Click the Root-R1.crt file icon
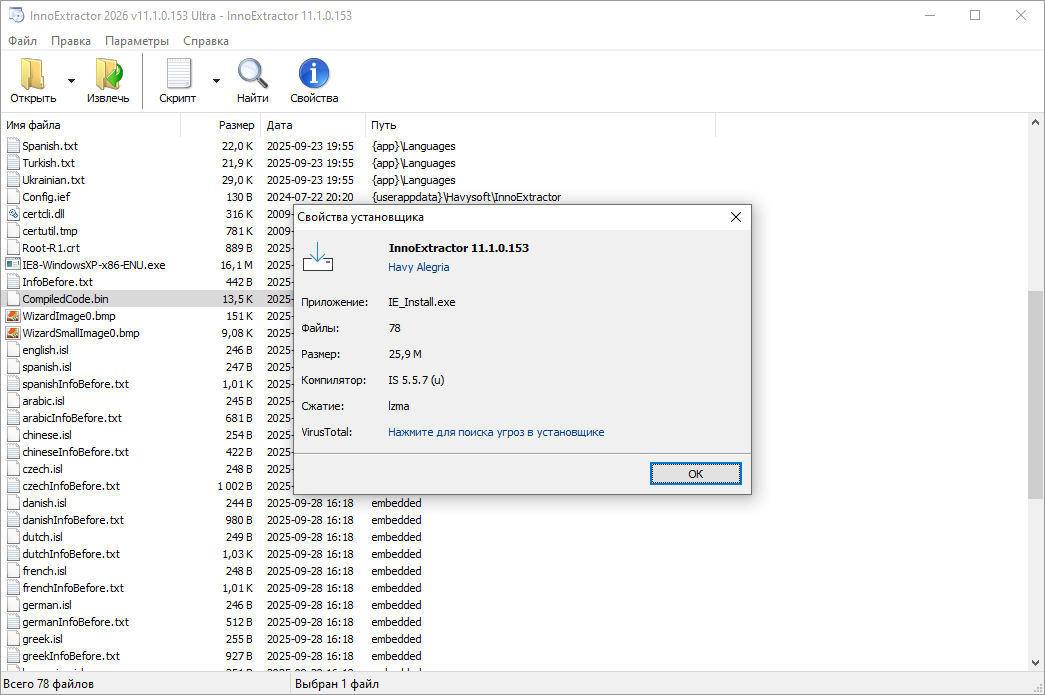The height and width of the screenshot is (695, 1045). [13, 248]
